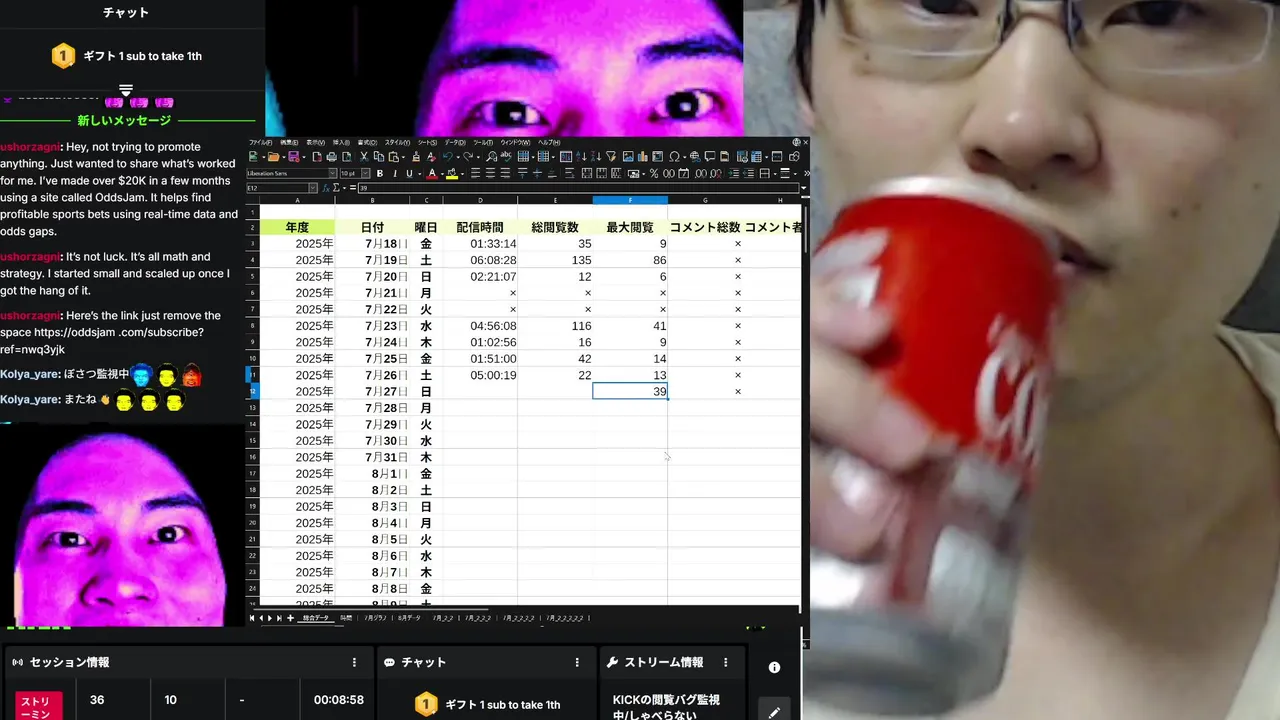Click the align right icon
This screenshot has height=720, width=1280.
(505, 174)
